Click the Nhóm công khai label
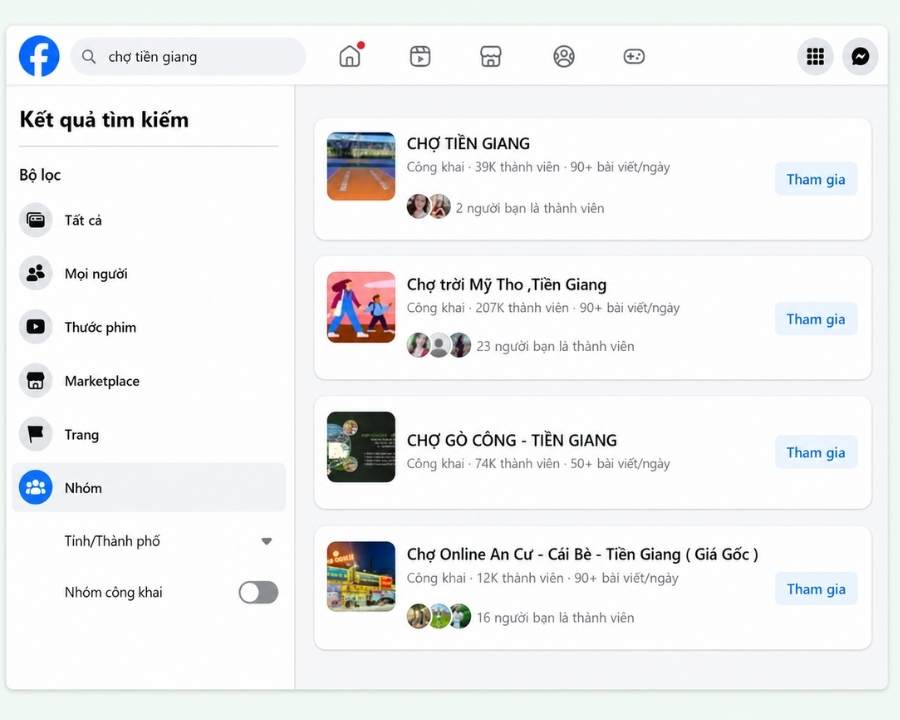Screen dimensions: 900x720 114,592
